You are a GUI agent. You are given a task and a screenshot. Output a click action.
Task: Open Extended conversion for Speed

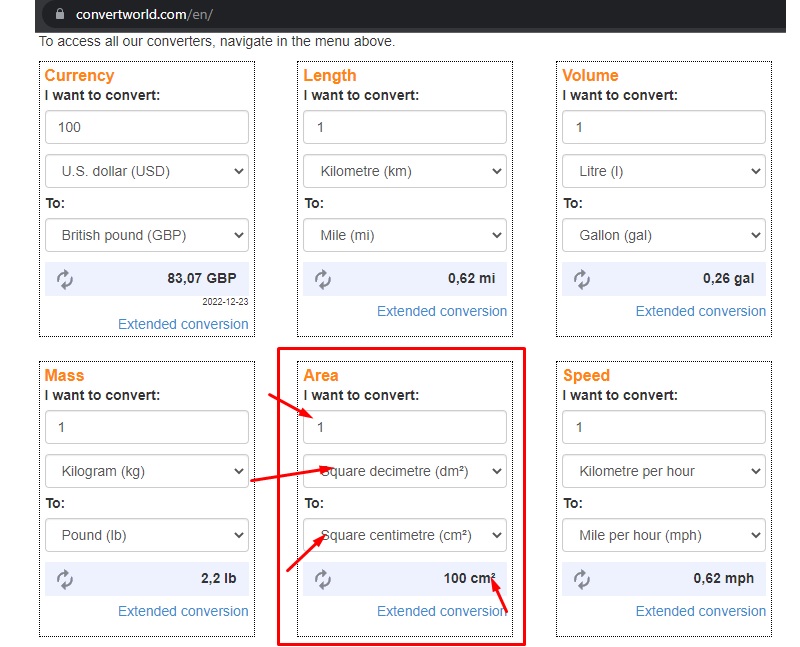coord(701,611)
